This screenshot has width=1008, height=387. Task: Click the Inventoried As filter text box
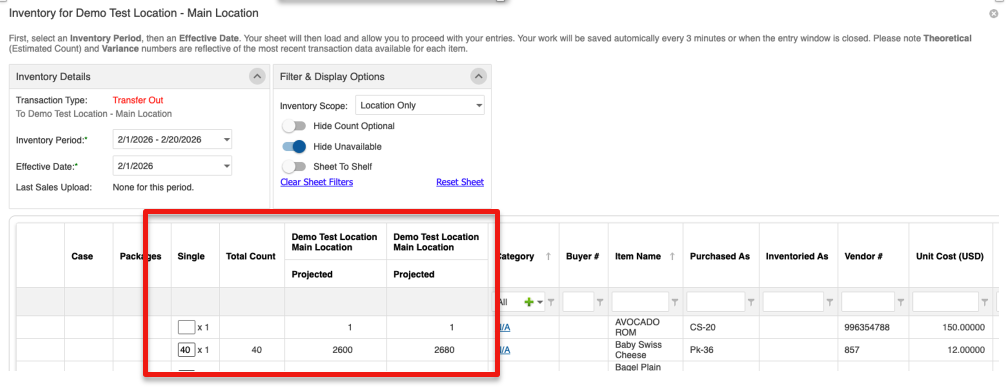coord(794,302)
